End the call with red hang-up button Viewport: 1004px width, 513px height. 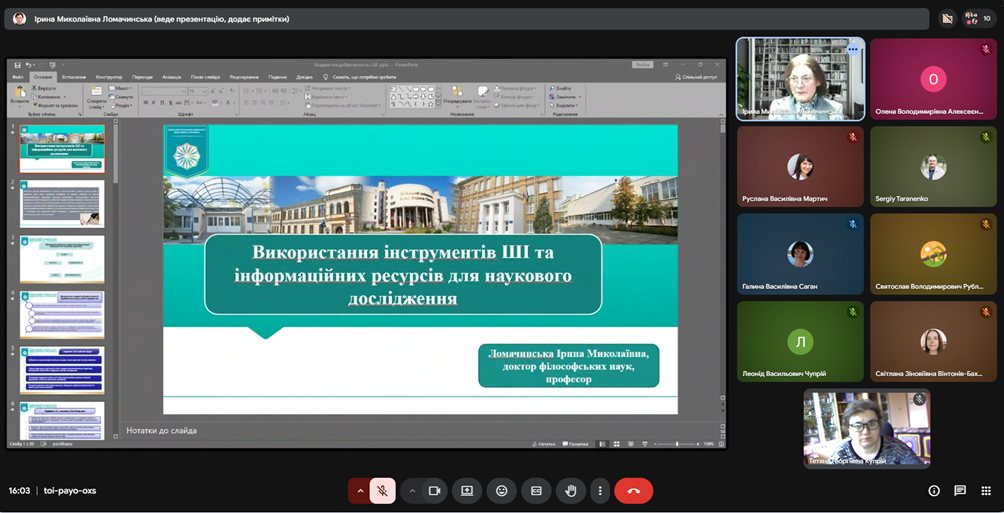[x=633, y=491]
